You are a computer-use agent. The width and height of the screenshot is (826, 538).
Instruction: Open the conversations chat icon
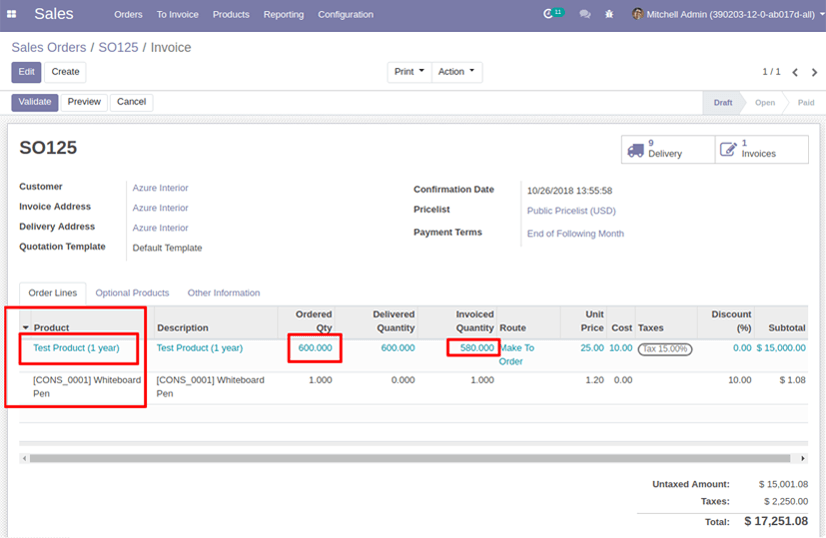click(584, 14)
